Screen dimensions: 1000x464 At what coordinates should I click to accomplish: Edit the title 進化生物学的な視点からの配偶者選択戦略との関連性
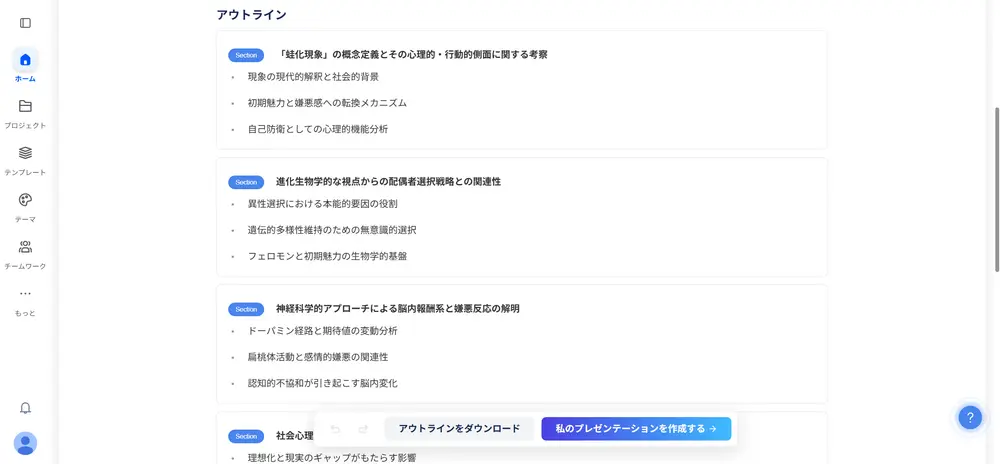(x=388, y=182)
